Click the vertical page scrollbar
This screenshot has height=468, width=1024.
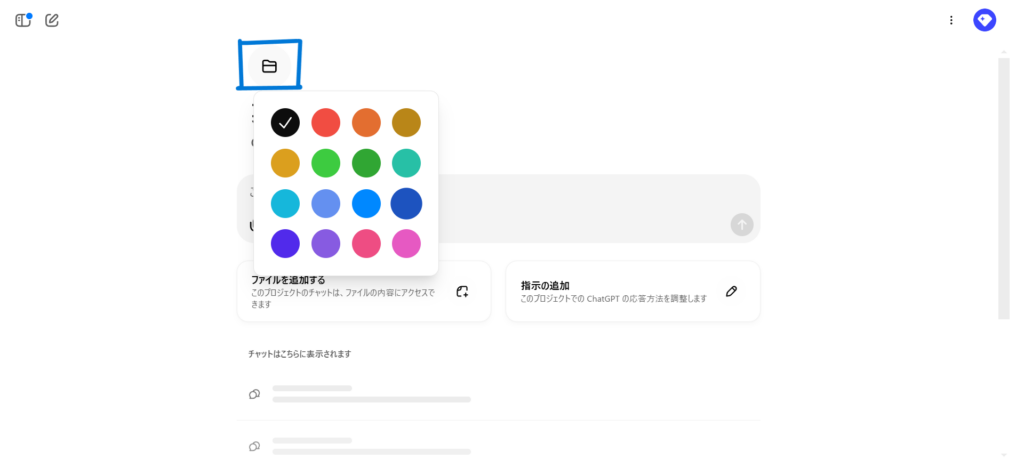(1003, 190)
